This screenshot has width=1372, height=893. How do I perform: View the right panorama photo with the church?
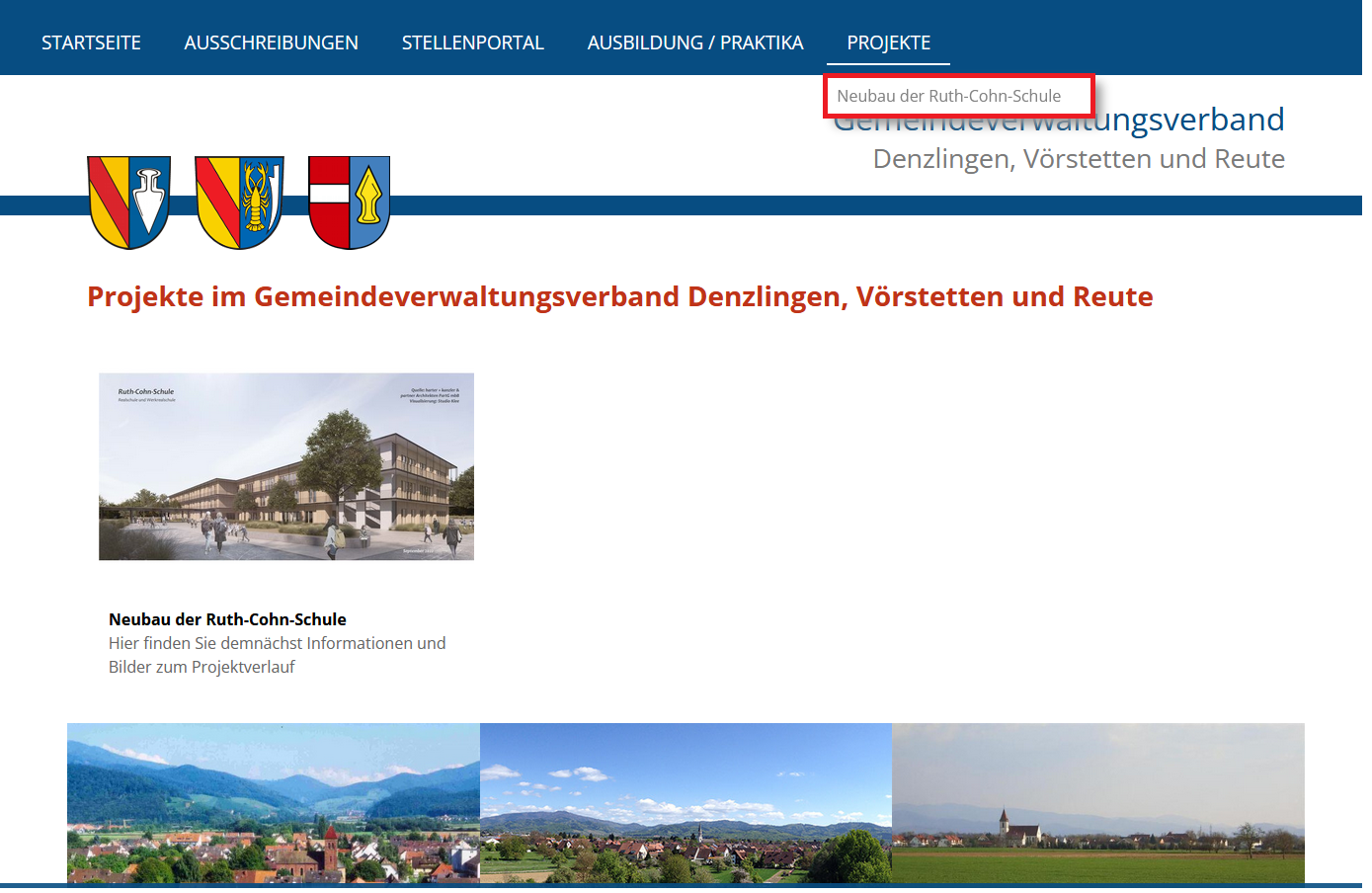(1097, 802)
